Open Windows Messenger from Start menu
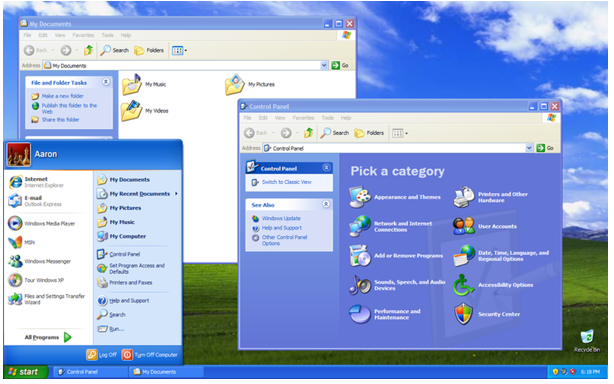 (x=40, y=261)
